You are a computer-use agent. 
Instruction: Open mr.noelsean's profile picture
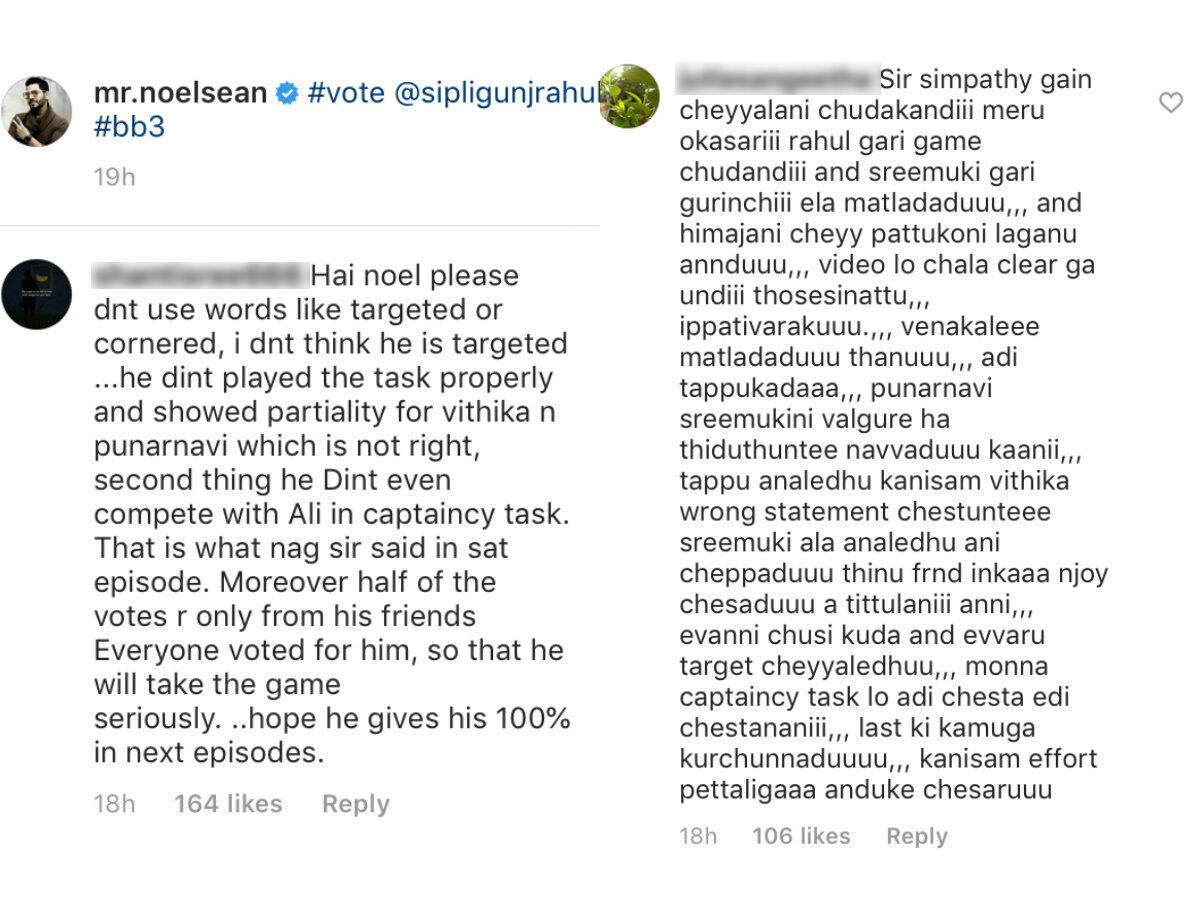(36, 111)
